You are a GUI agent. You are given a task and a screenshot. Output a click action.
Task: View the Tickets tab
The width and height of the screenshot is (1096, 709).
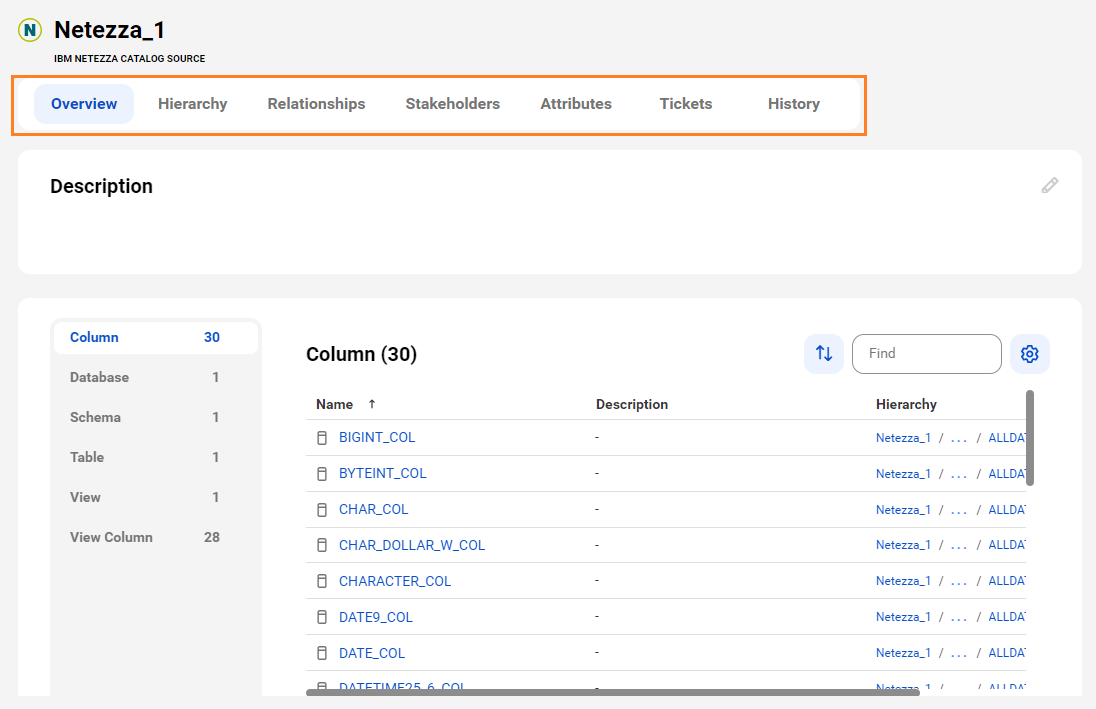(686, 104)
